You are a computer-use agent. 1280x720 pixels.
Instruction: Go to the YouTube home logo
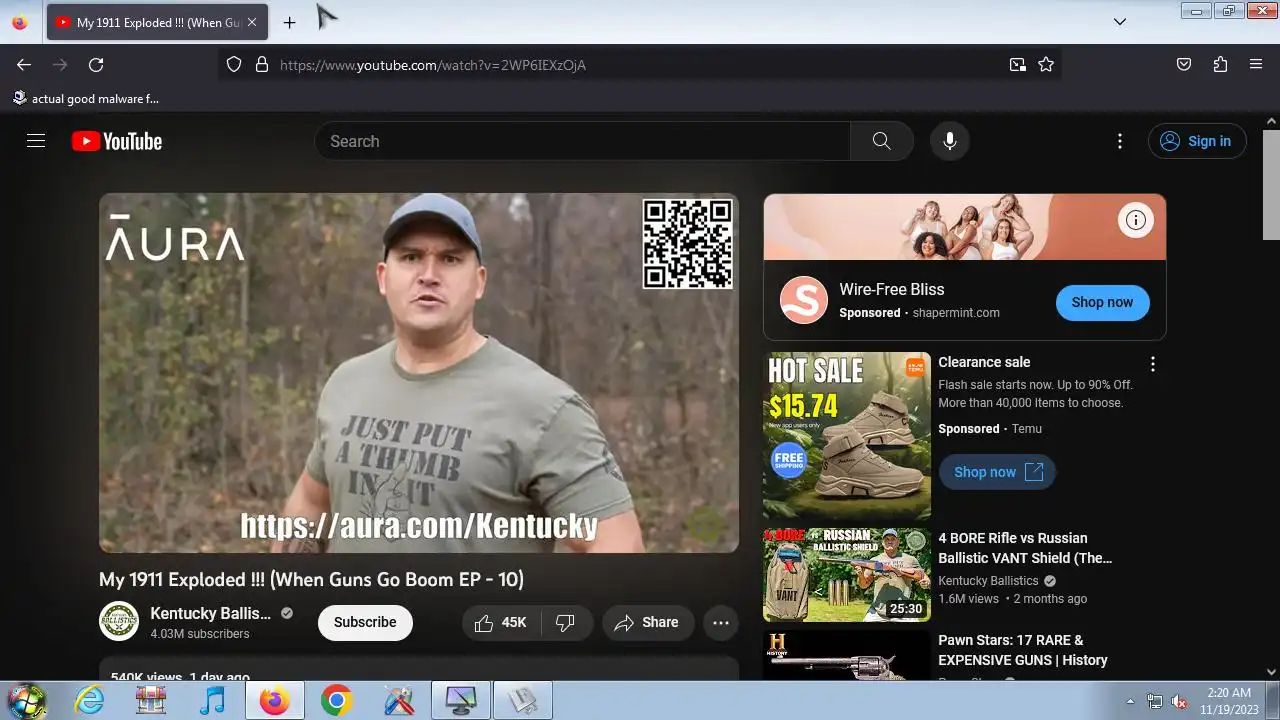[117, 141]
